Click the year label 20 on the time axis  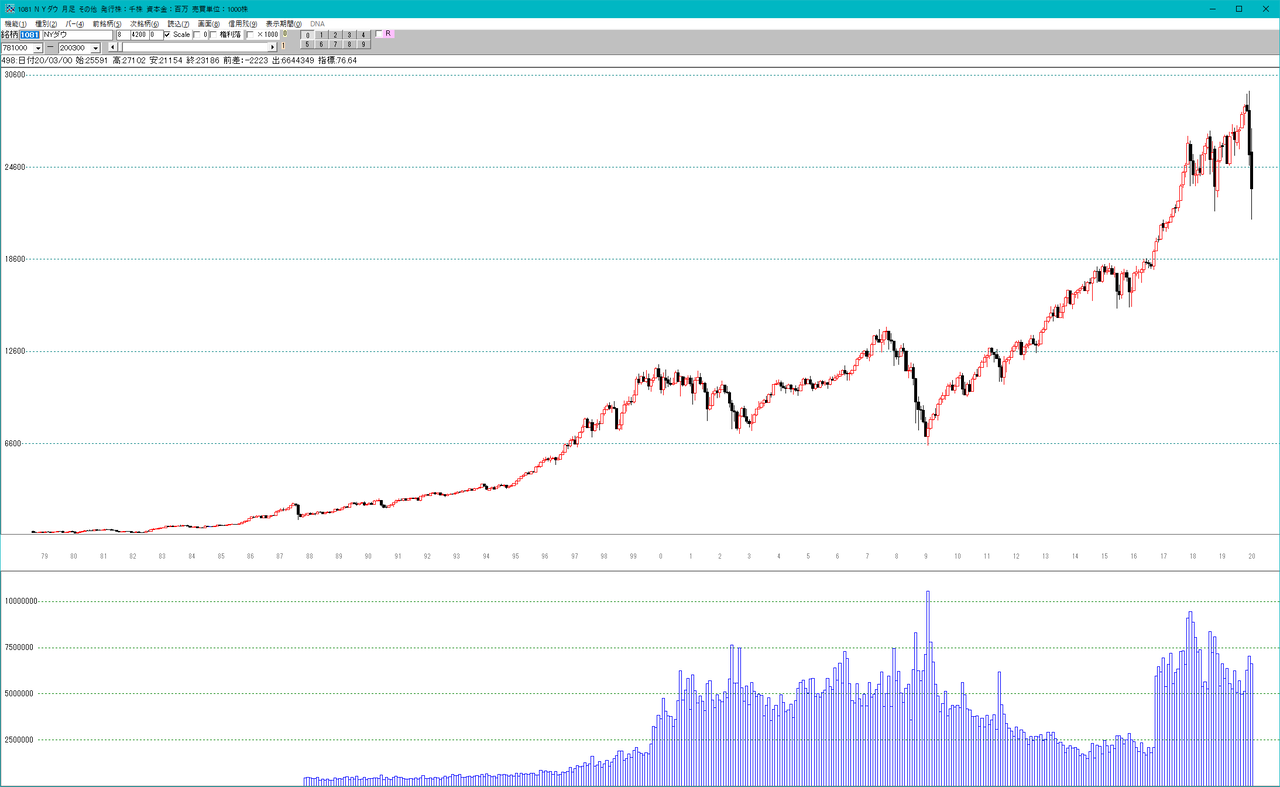(x=1251, y=556)
